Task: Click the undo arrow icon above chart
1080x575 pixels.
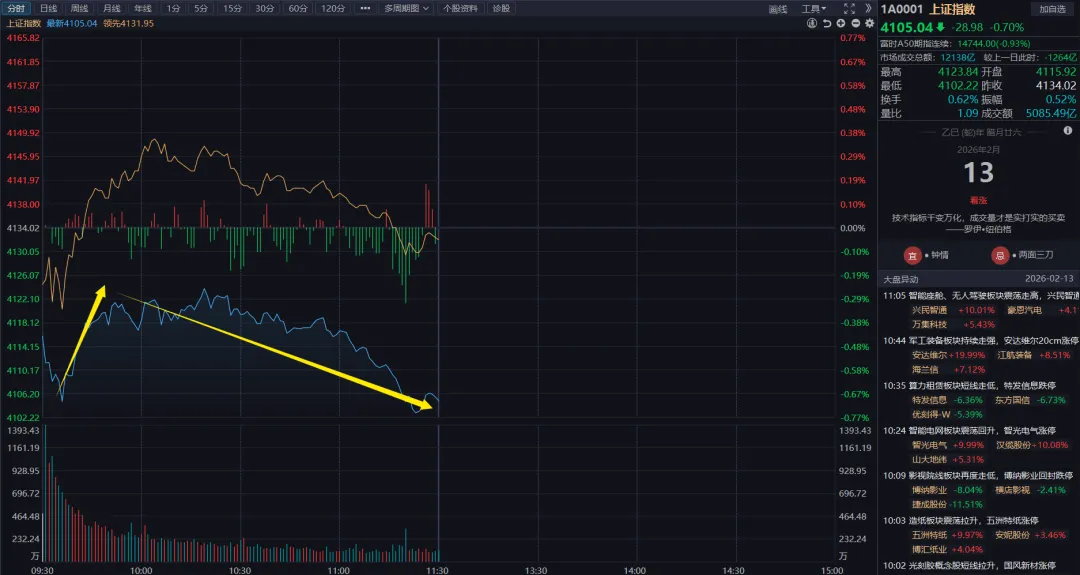Action: pos(827,23)
